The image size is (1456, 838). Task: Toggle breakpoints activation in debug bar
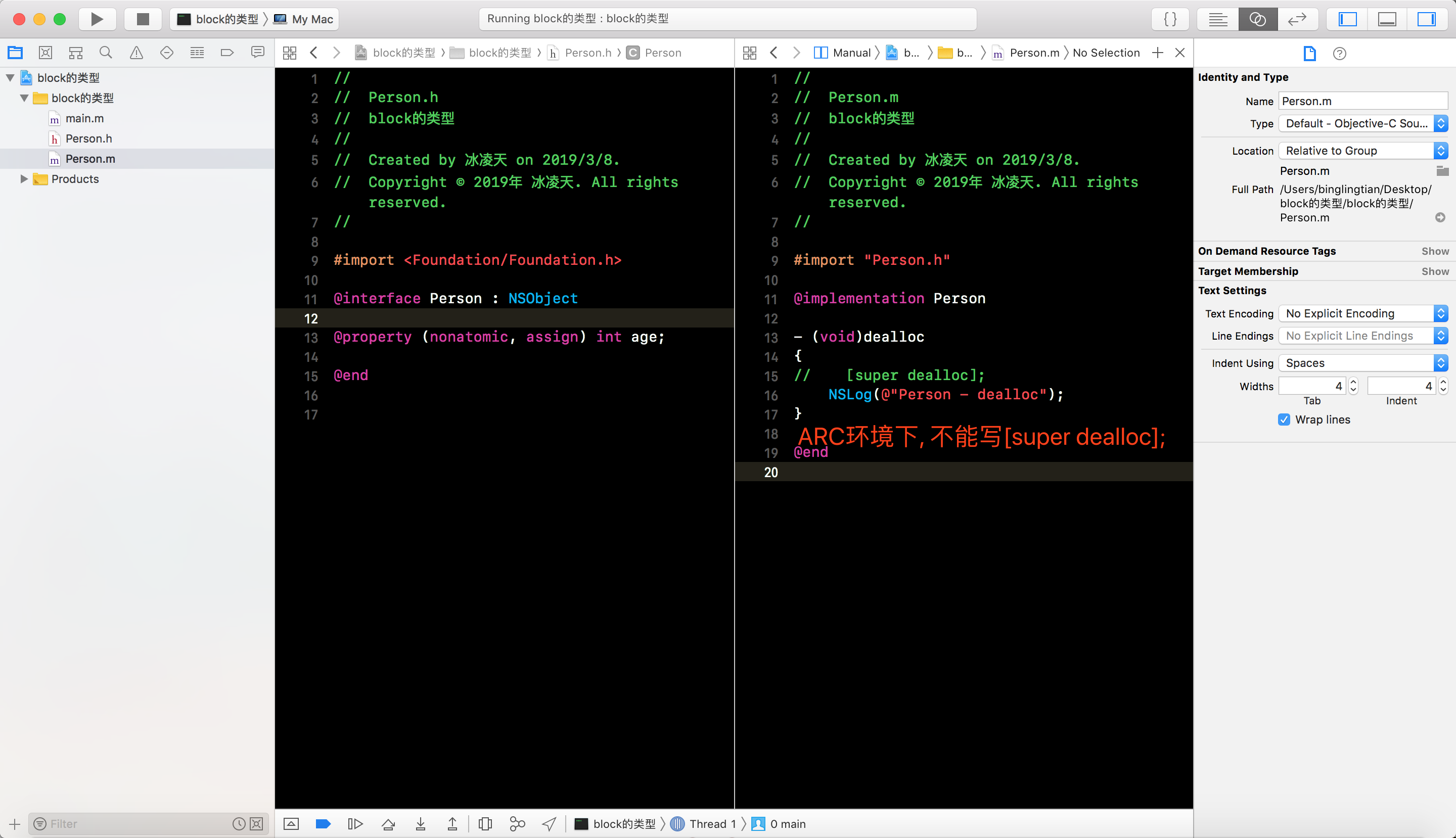(x=323, y=824)
